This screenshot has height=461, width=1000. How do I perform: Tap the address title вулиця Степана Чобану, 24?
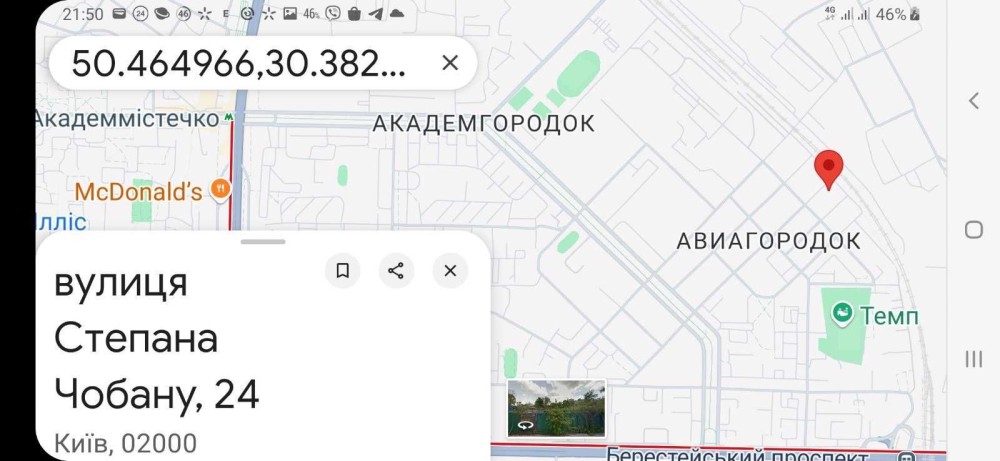[157, 338]
